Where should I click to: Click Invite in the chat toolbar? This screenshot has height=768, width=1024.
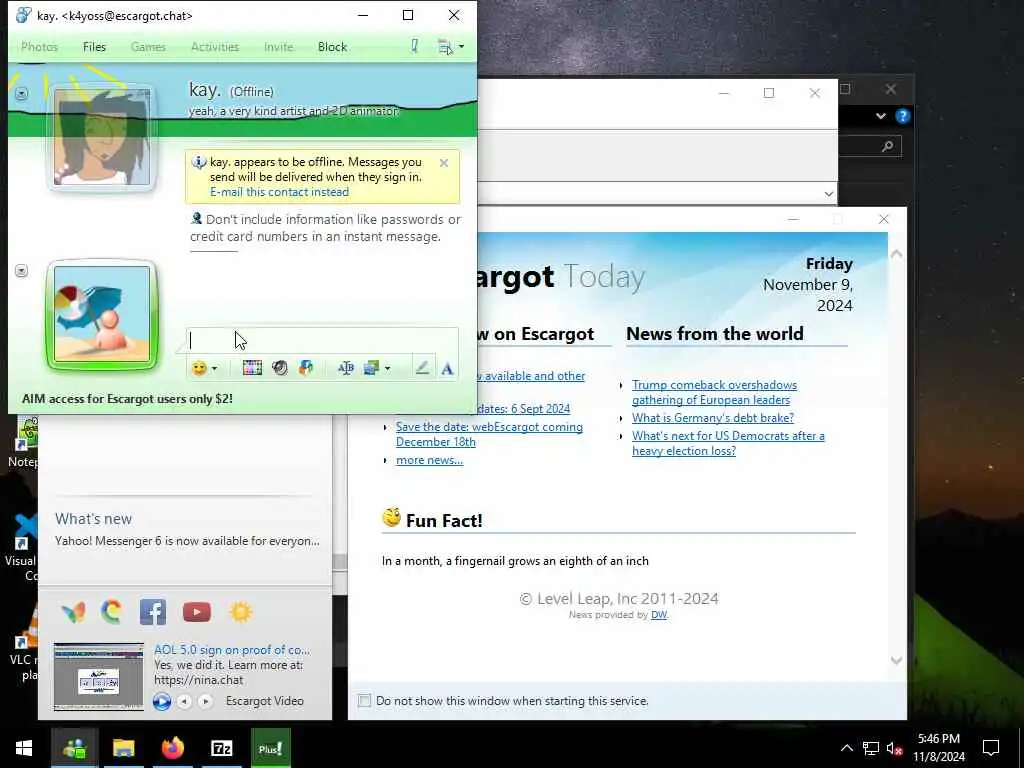[278, 47]
